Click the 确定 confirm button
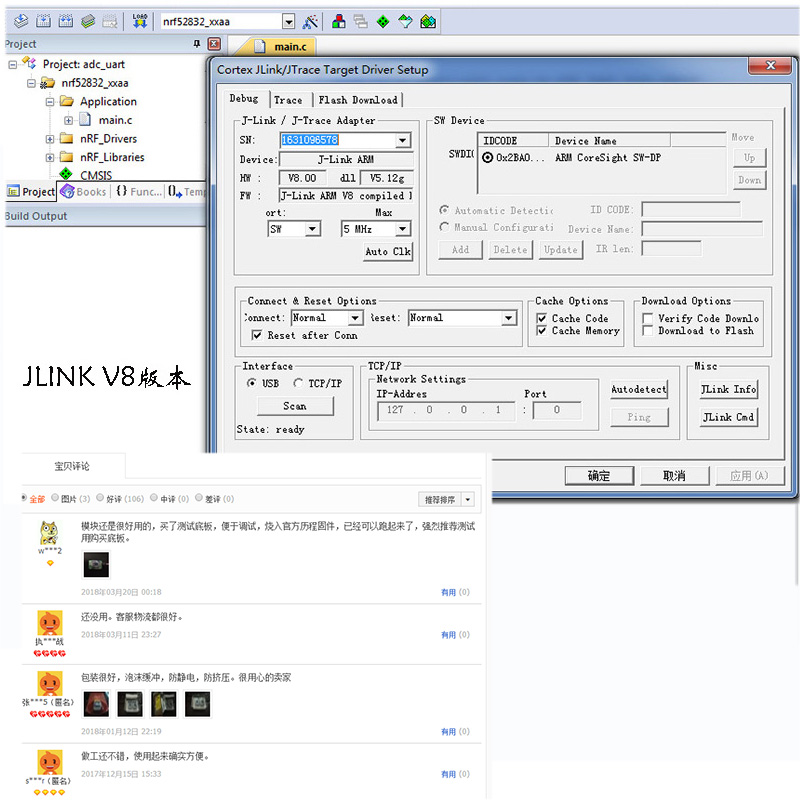 tap(599, 476)
